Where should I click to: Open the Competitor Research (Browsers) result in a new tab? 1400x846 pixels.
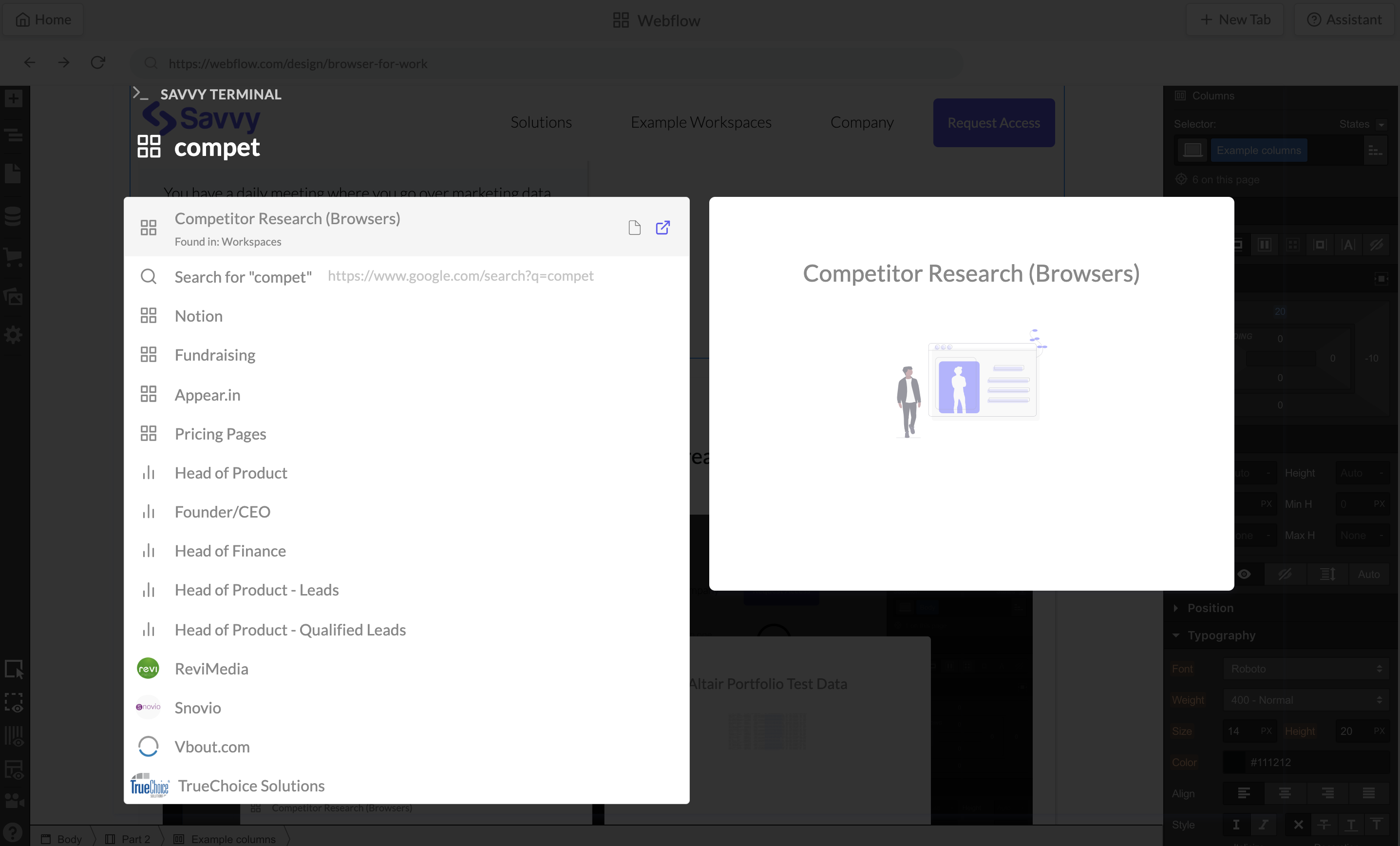click(662, 228)
